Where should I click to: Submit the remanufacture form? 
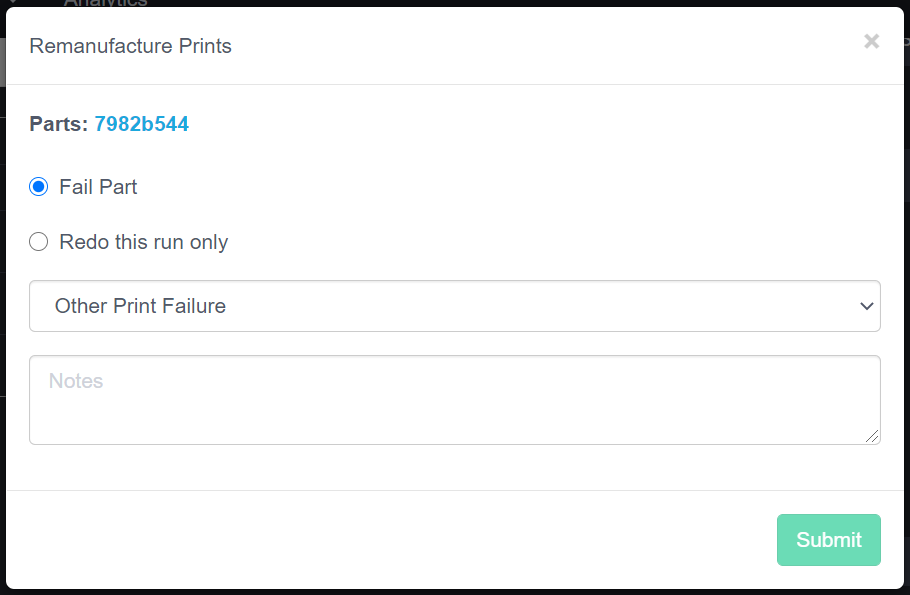tap(828, 540)
